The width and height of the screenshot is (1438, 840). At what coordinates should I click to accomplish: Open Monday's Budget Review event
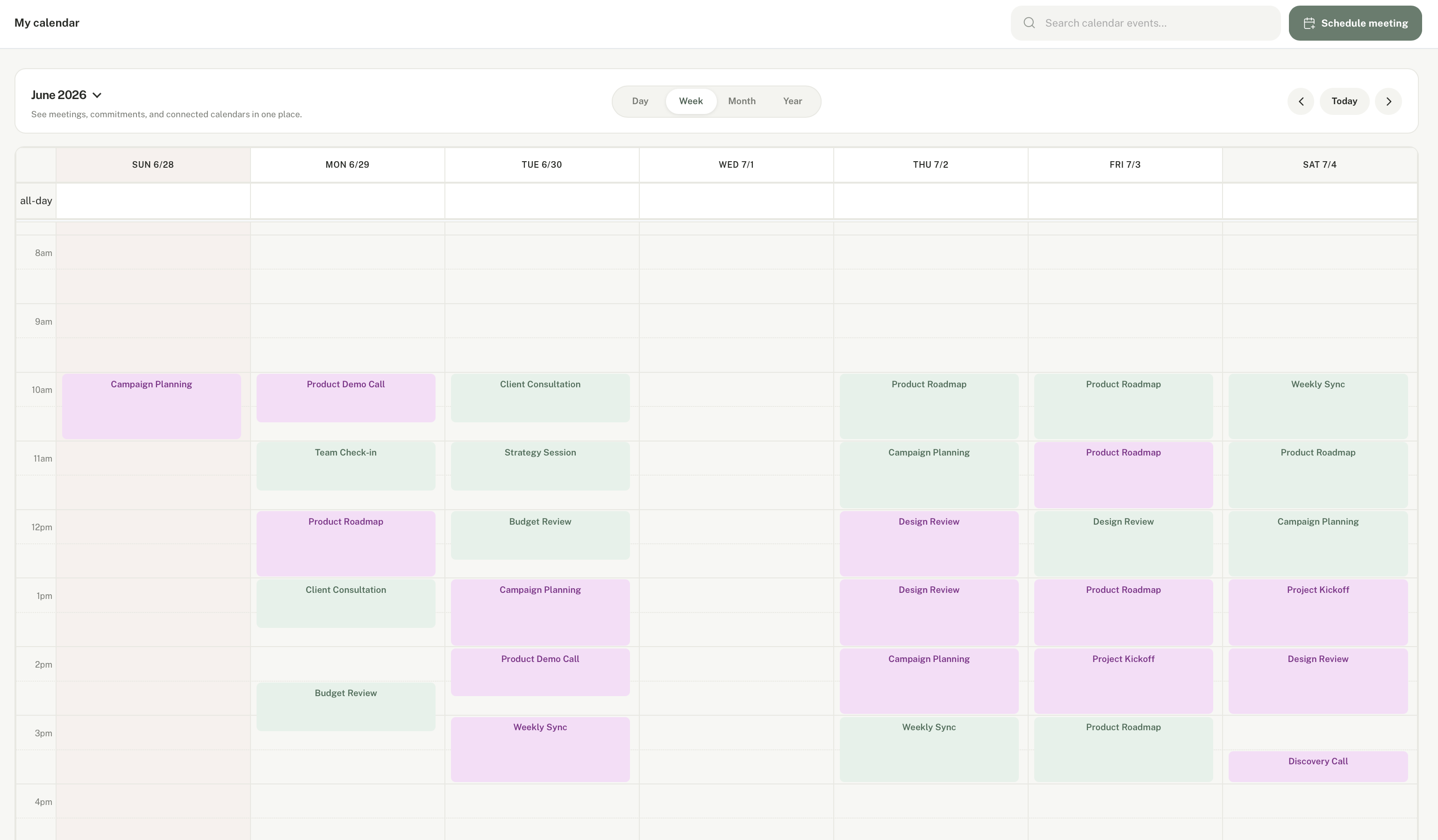point(346,706)
